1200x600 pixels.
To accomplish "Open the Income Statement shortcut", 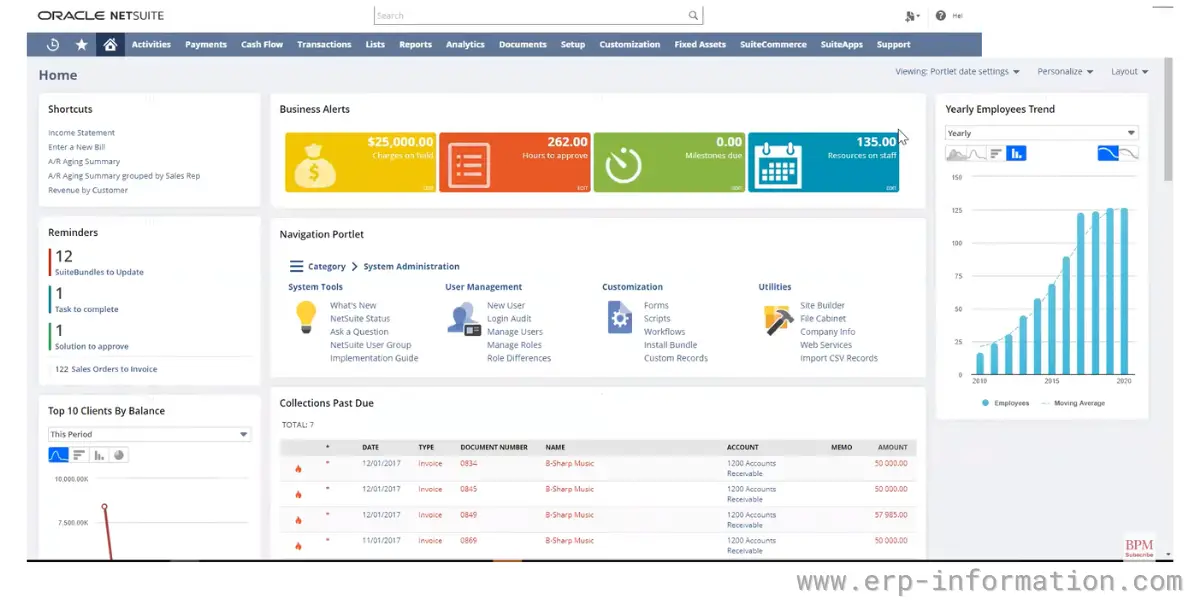I will click(82, 133).
